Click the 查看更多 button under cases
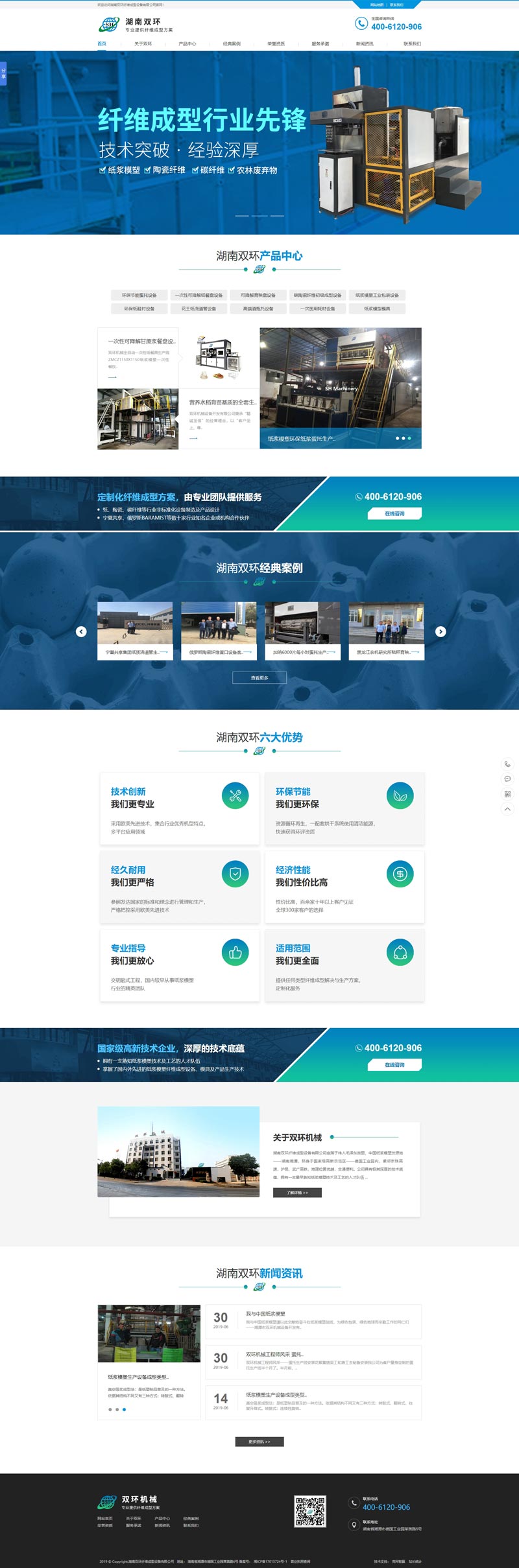This screenshot has width=519, height=1568. pyautogui.click(x=259, y=677)
